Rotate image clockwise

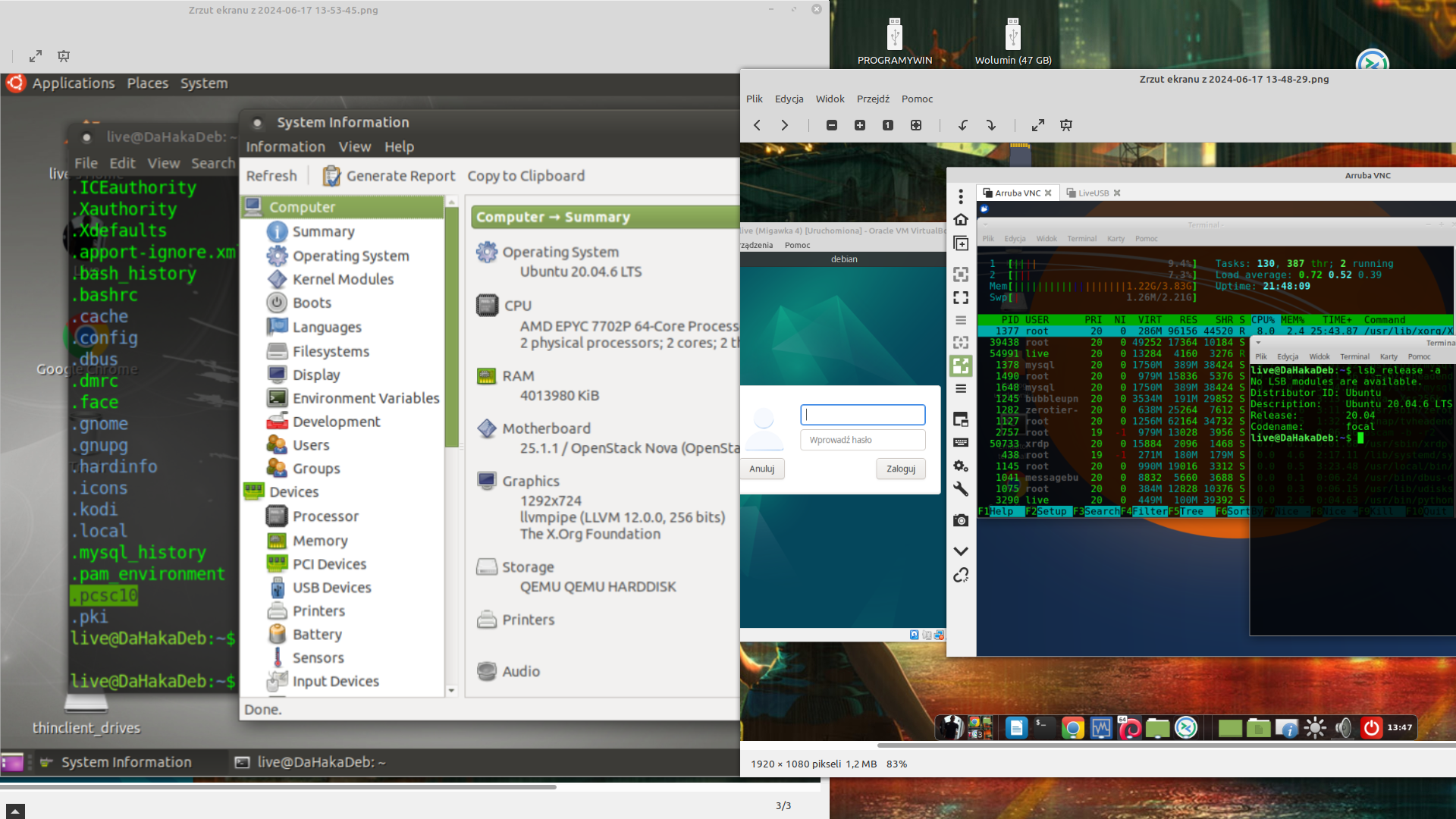[991, 125]
